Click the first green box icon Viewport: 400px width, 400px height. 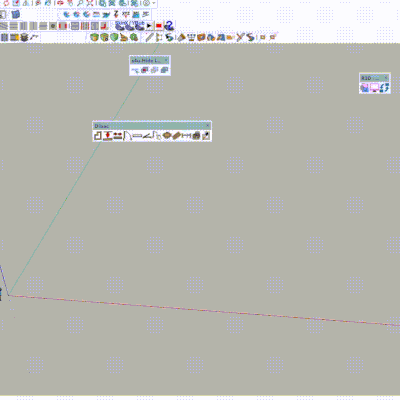tap(94, 37)
